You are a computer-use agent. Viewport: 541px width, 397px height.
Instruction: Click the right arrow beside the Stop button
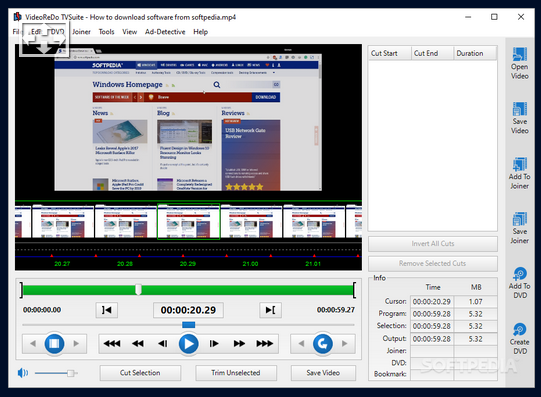click(76, 344)
